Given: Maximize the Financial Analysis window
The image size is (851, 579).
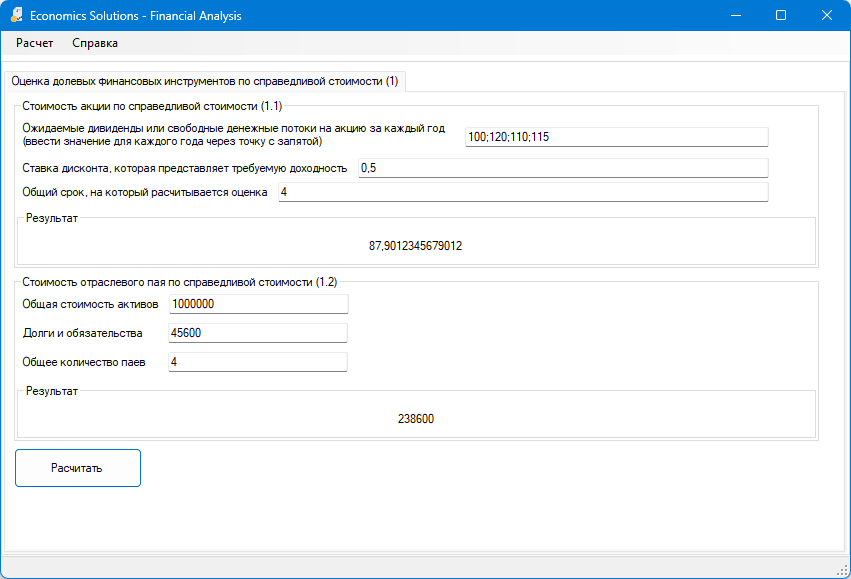Looking at the screenshot, I should pos(781,16).
